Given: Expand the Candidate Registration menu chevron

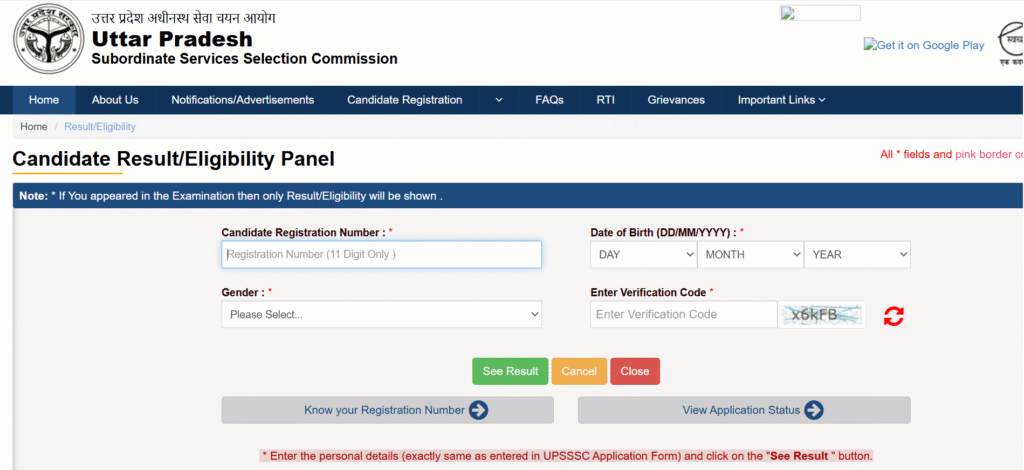Looking at the screenshot, I should coord(498,100).
